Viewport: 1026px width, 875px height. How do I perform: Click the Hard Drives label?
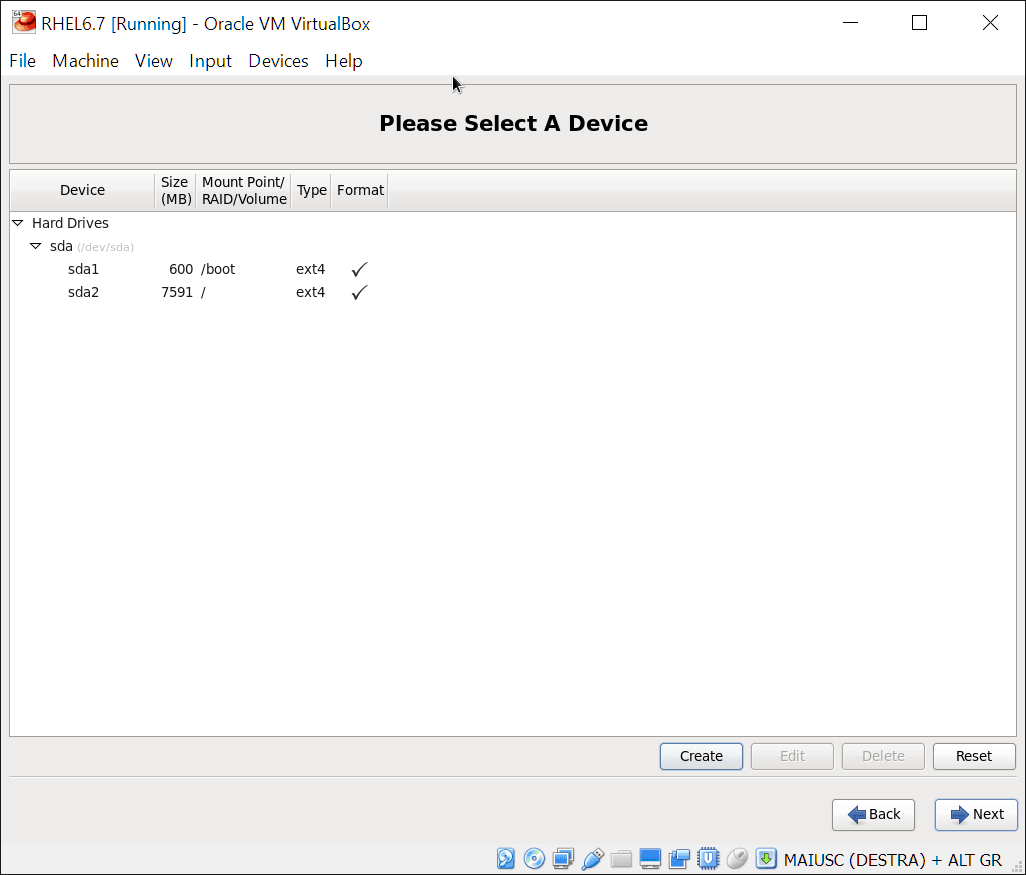coord(70,223)
